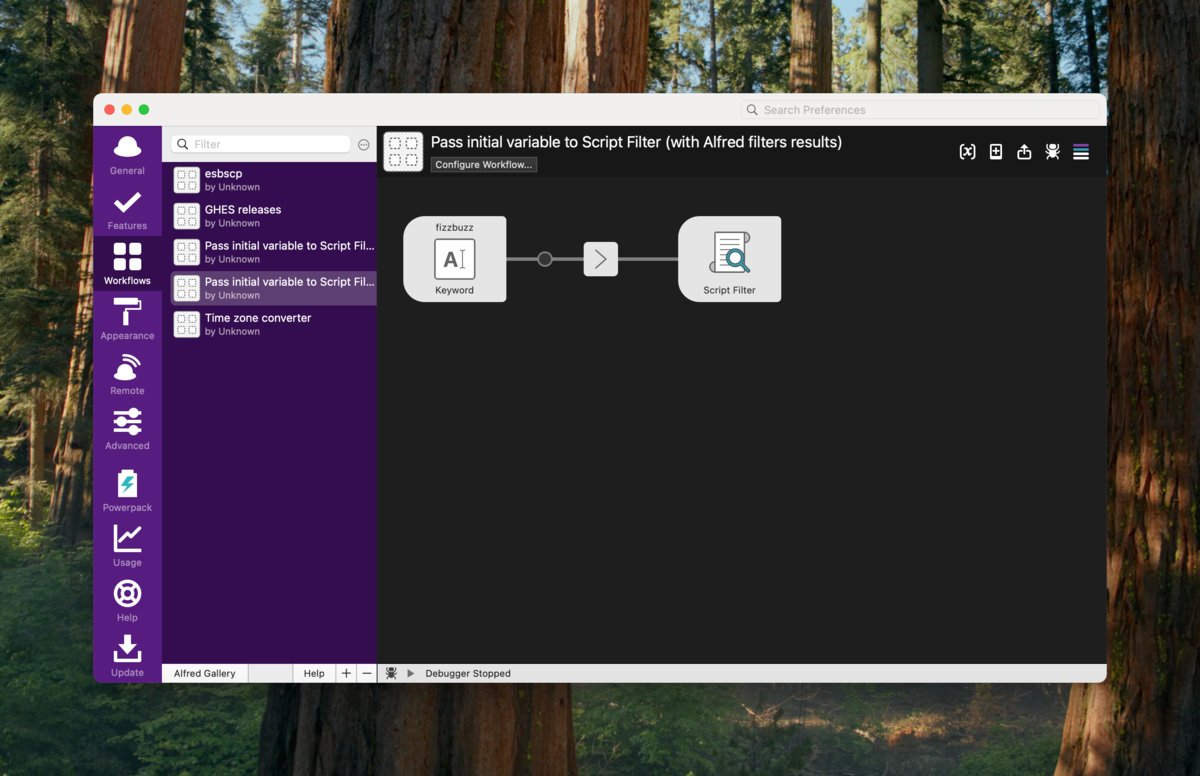
Task: Select the Workflows sidebar tab
Action: [127, 264]
